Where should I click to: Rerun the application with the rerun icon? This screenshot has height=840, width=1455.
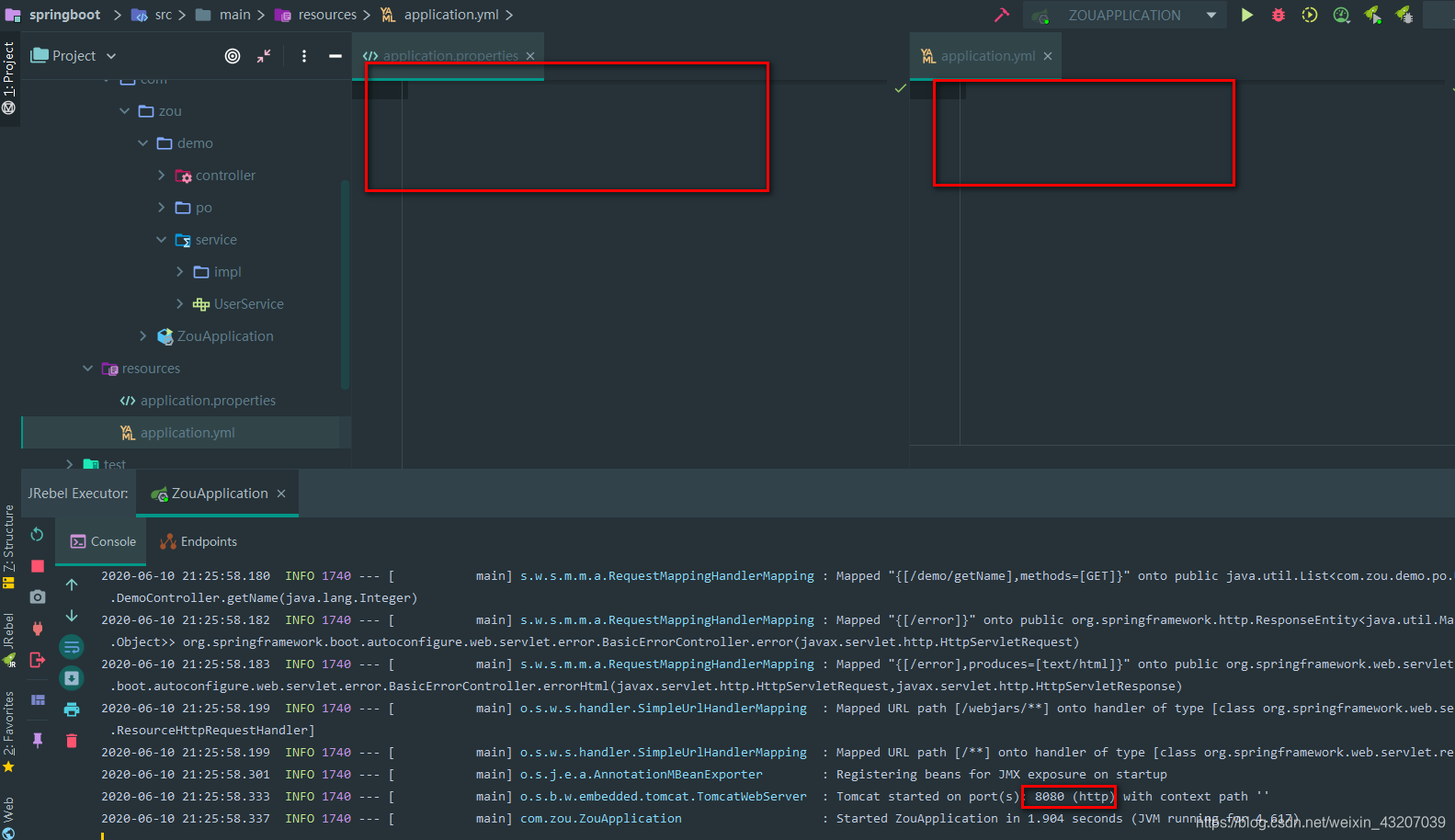[37, 534]
